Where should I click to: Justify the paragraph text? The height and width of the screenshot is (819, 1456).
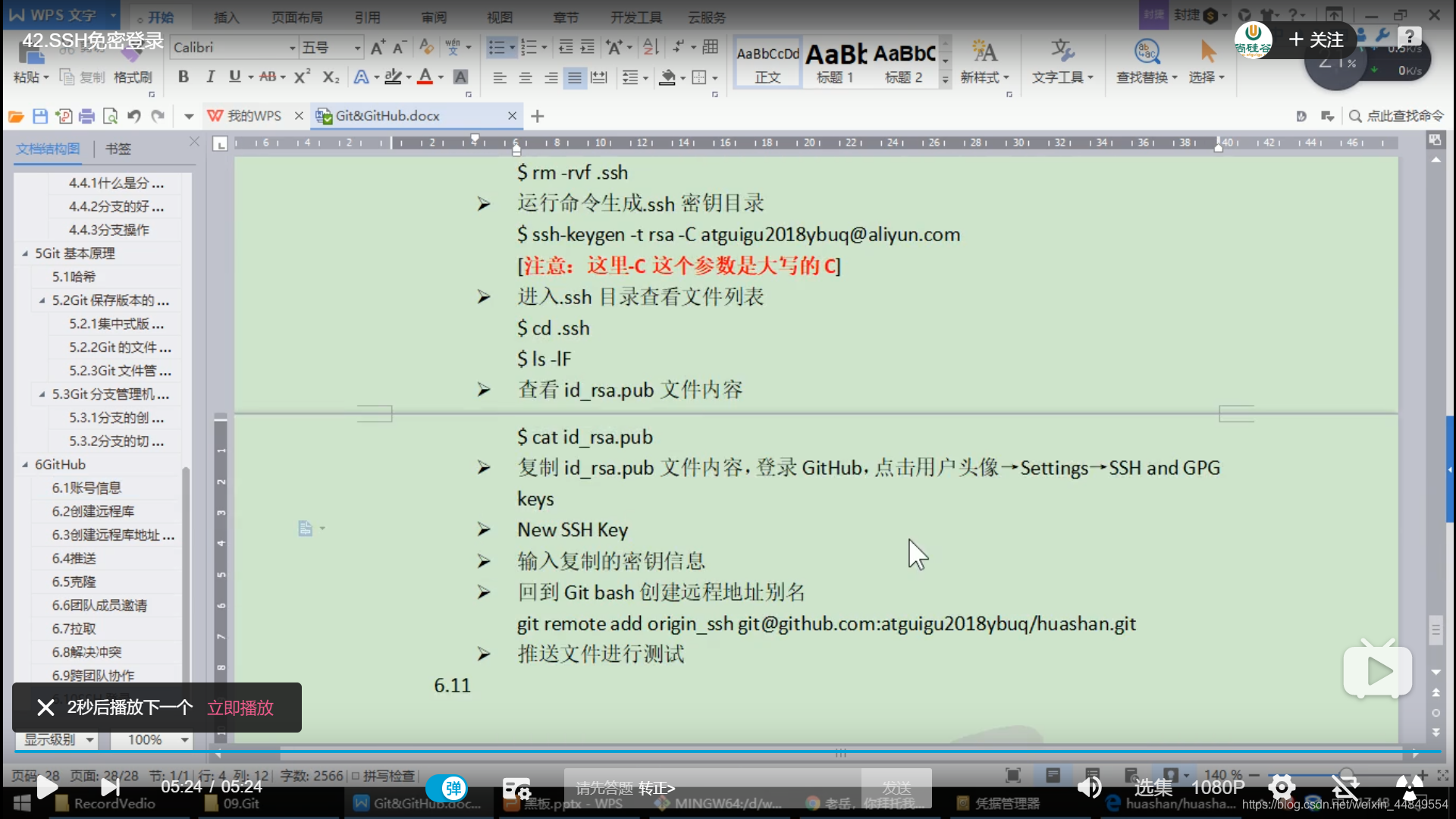575,77
